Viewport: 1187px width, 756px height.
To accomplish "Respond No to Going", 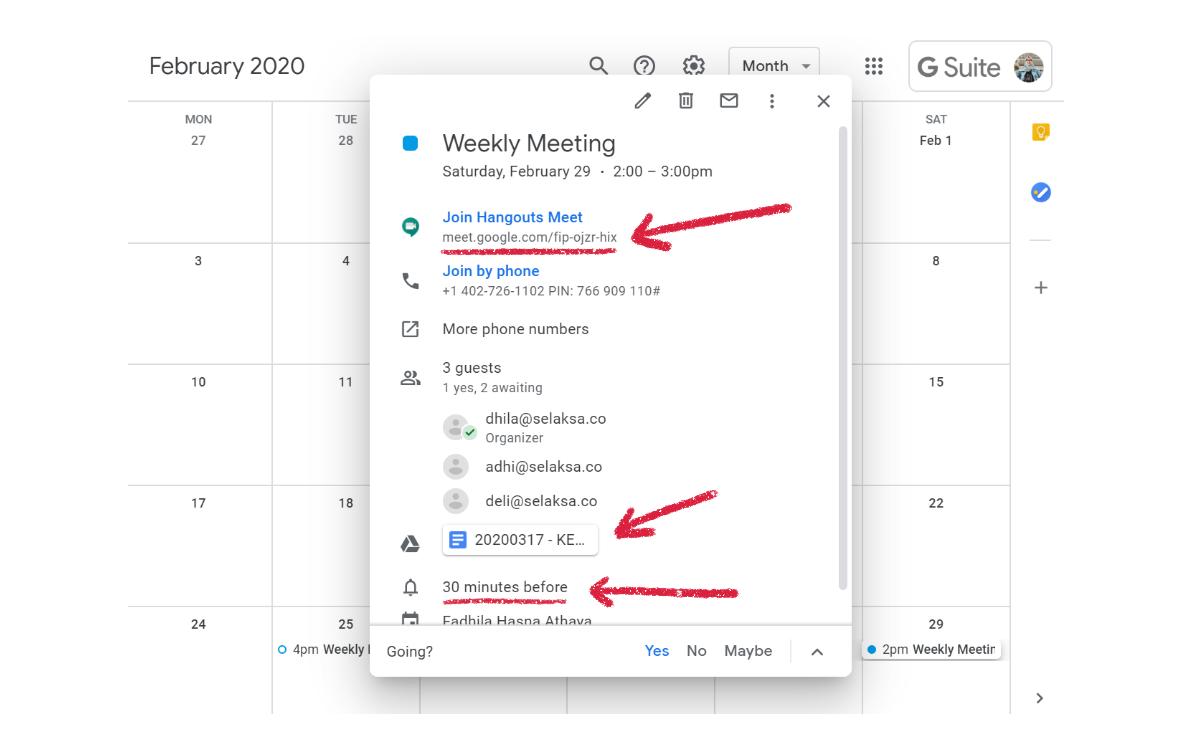I will (696, 651).
